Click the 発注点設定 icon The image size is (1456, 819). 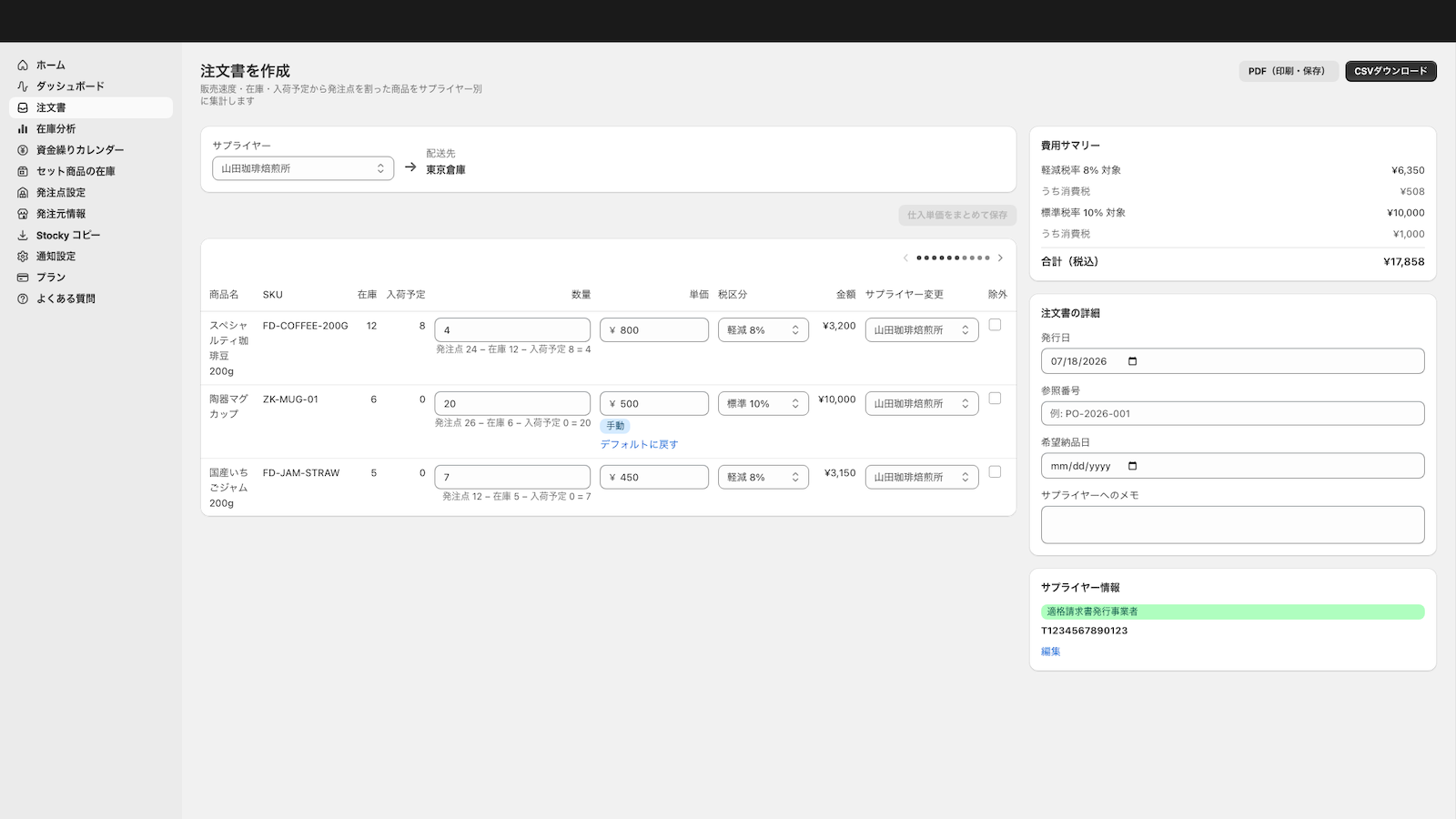pos(23,193)
